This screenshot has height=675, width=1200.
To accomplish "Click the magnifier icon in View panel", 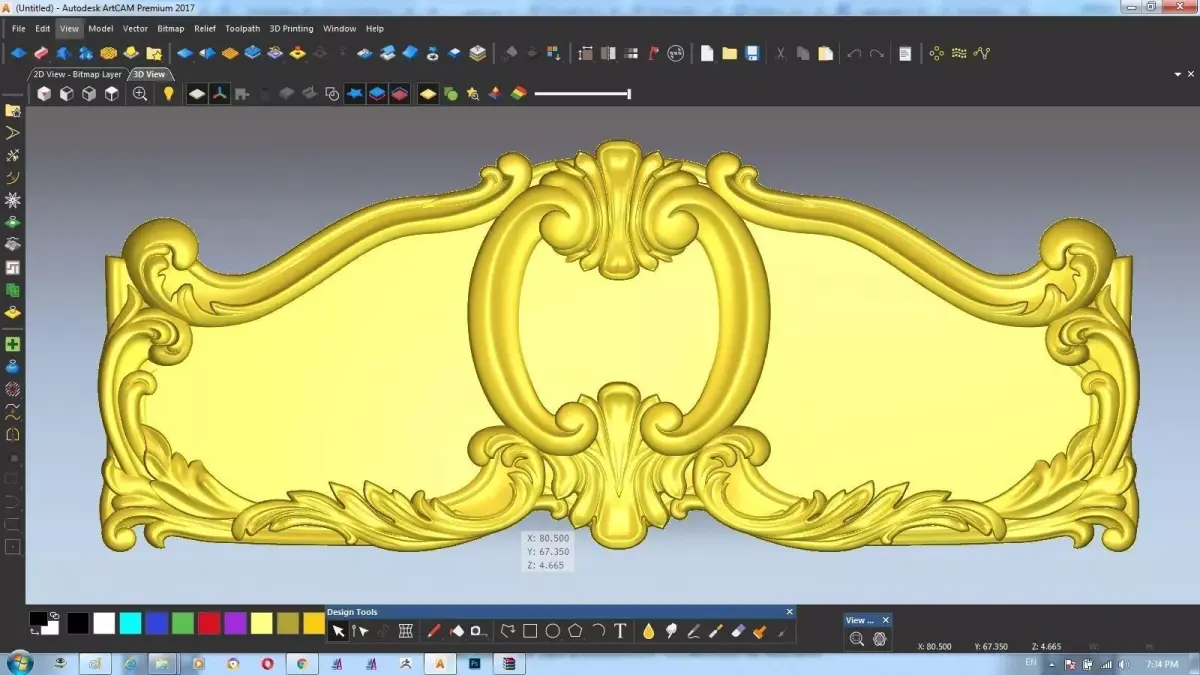I will click(857, 639).
